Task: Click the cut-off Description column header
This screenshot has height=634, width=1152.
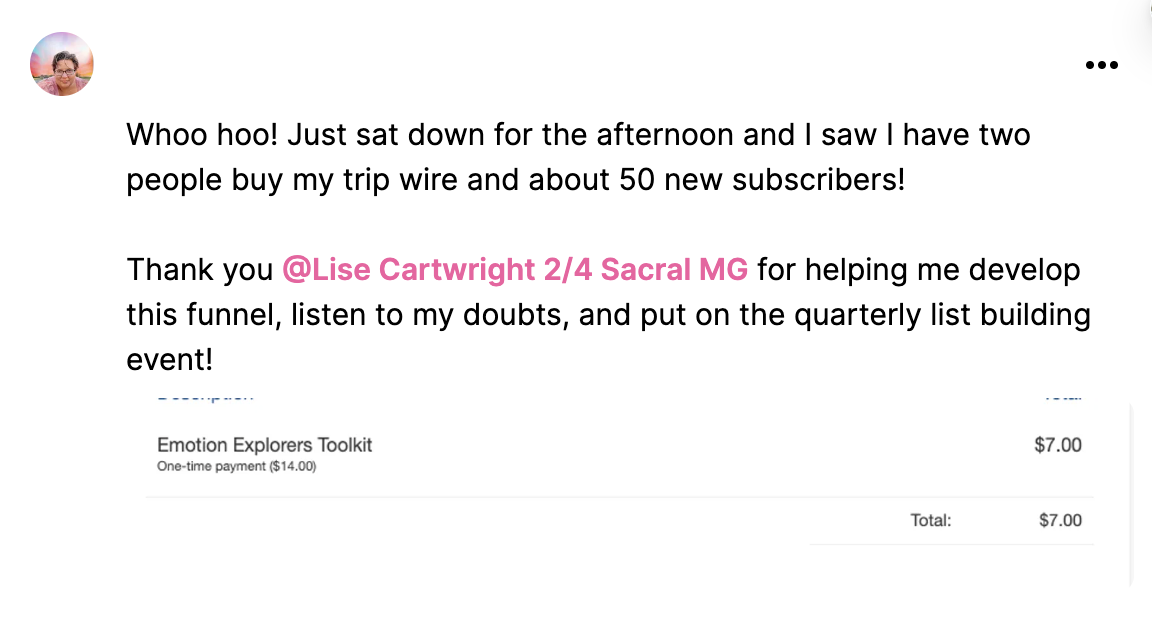Action: pos(205,399)
